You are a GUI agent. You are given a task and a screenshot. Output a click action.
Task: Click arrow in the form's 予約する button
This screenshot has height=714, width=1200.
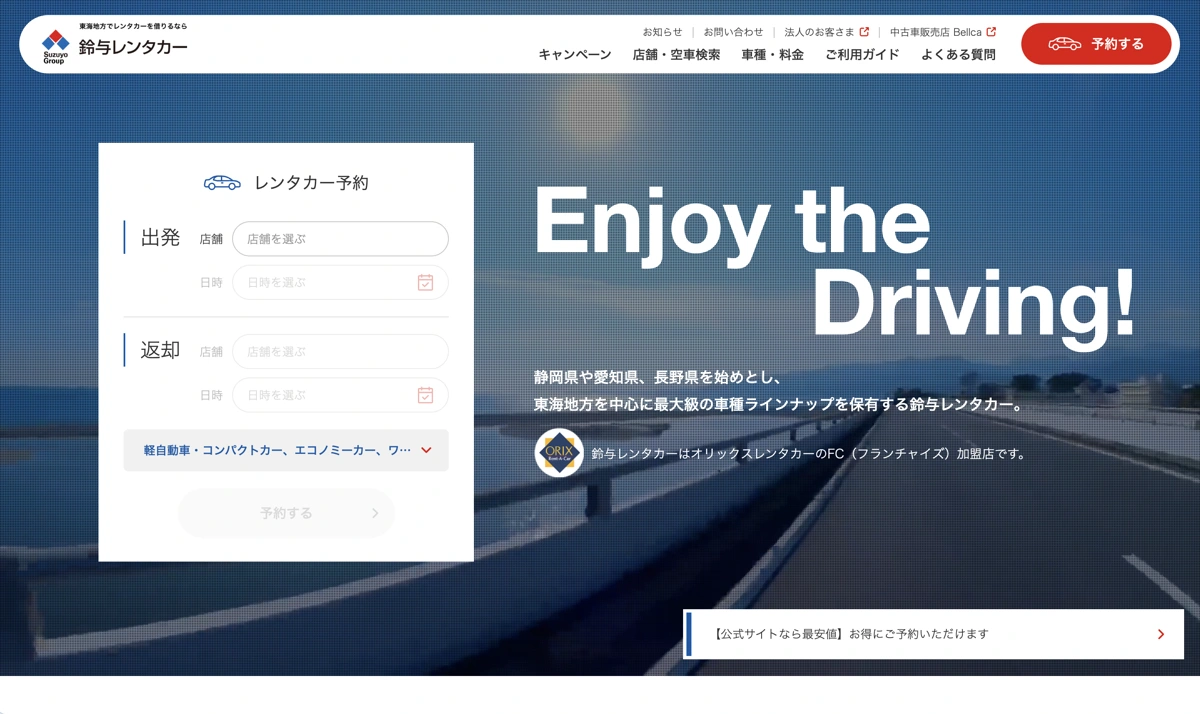pos(375,513)
